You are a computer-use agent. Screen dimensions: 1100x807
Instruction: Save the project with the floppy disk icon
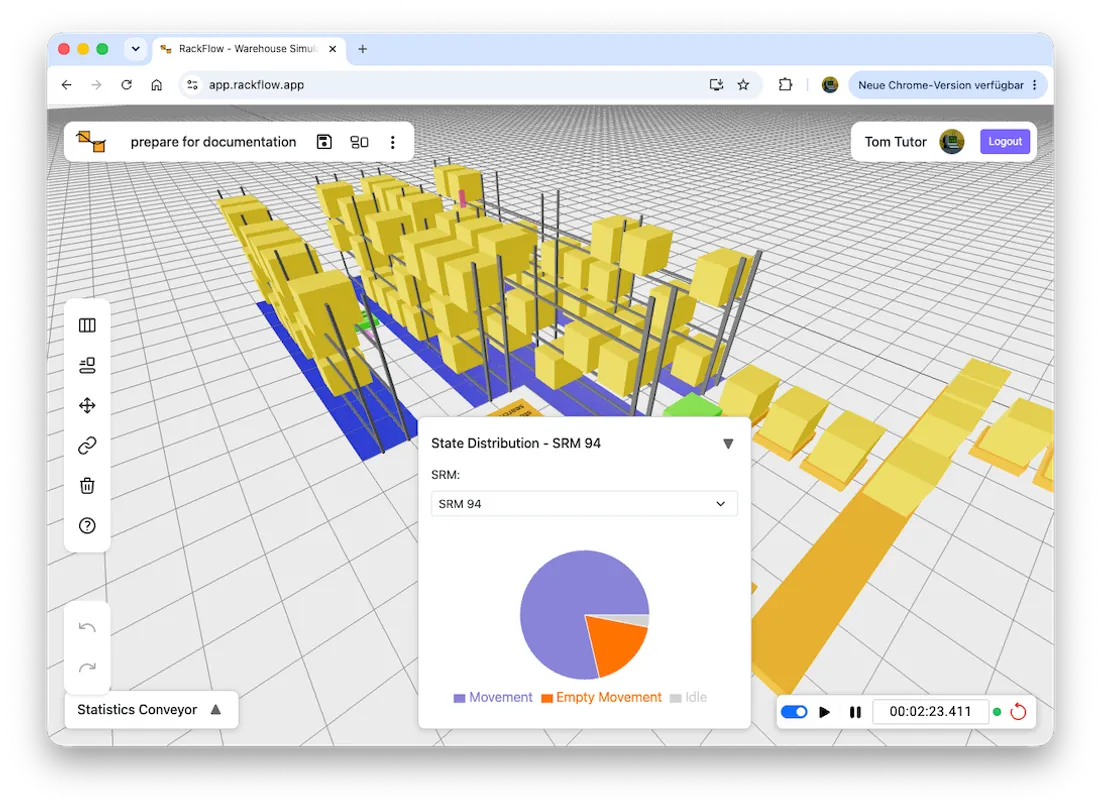[x=324, y=142]
